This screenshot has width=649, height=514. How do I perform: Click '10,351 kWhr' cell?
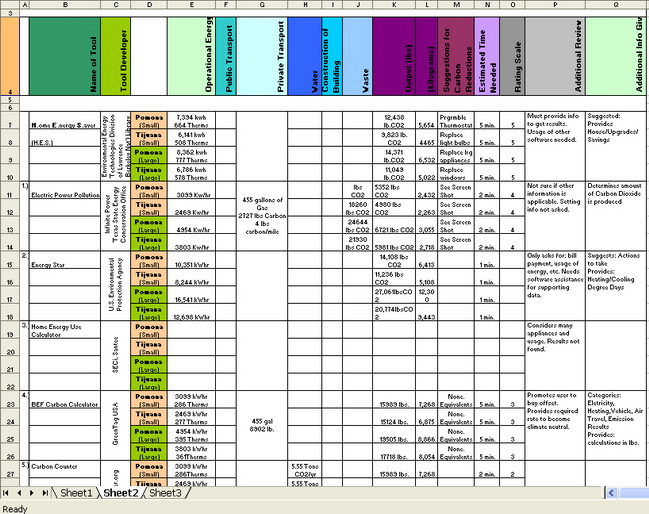(x=191, y=260)
